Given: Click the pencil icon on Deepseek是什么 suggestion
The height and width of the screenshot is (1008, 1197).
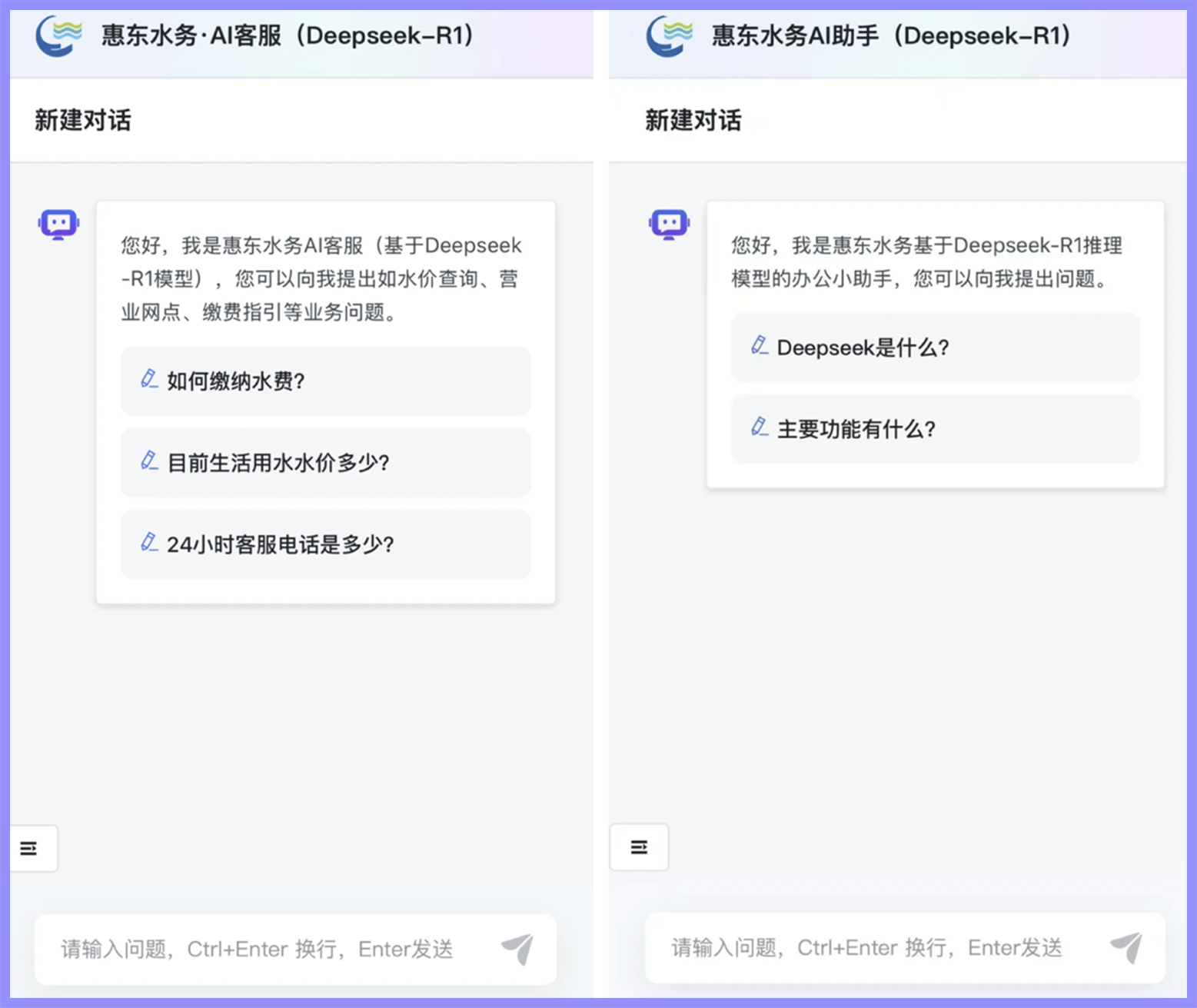Looking at the screenshot, I should click(x=760, y=347).
